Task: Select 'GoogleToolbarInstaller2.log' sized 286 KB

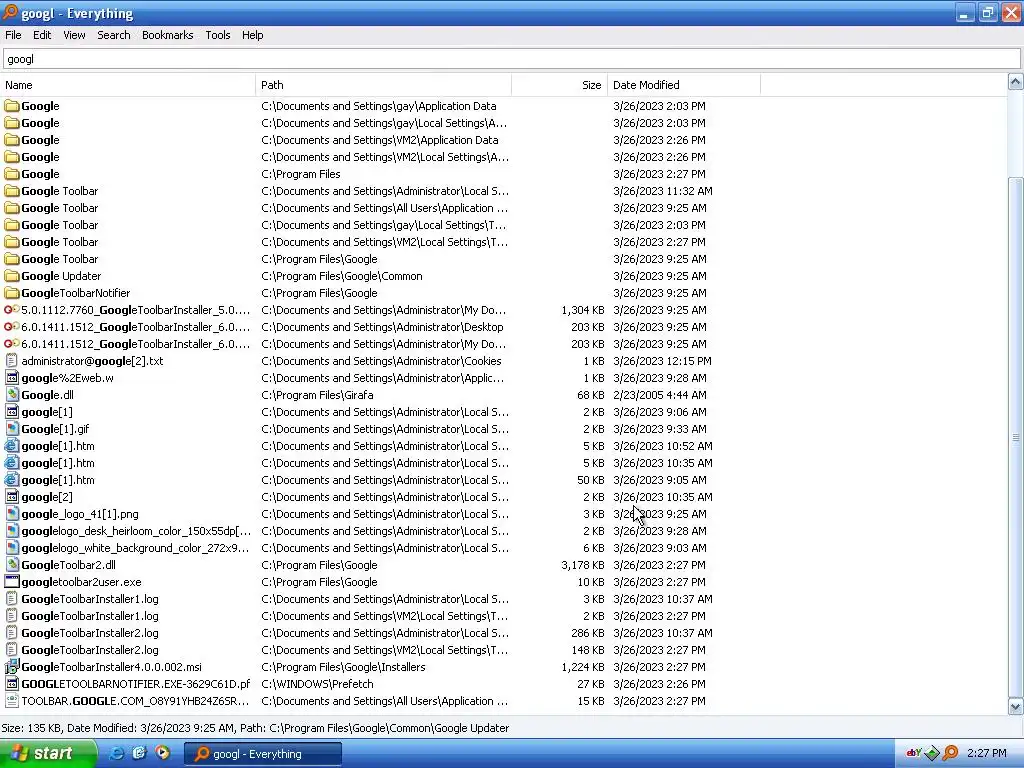Action: pyautogui.click(x=89, y=633)
